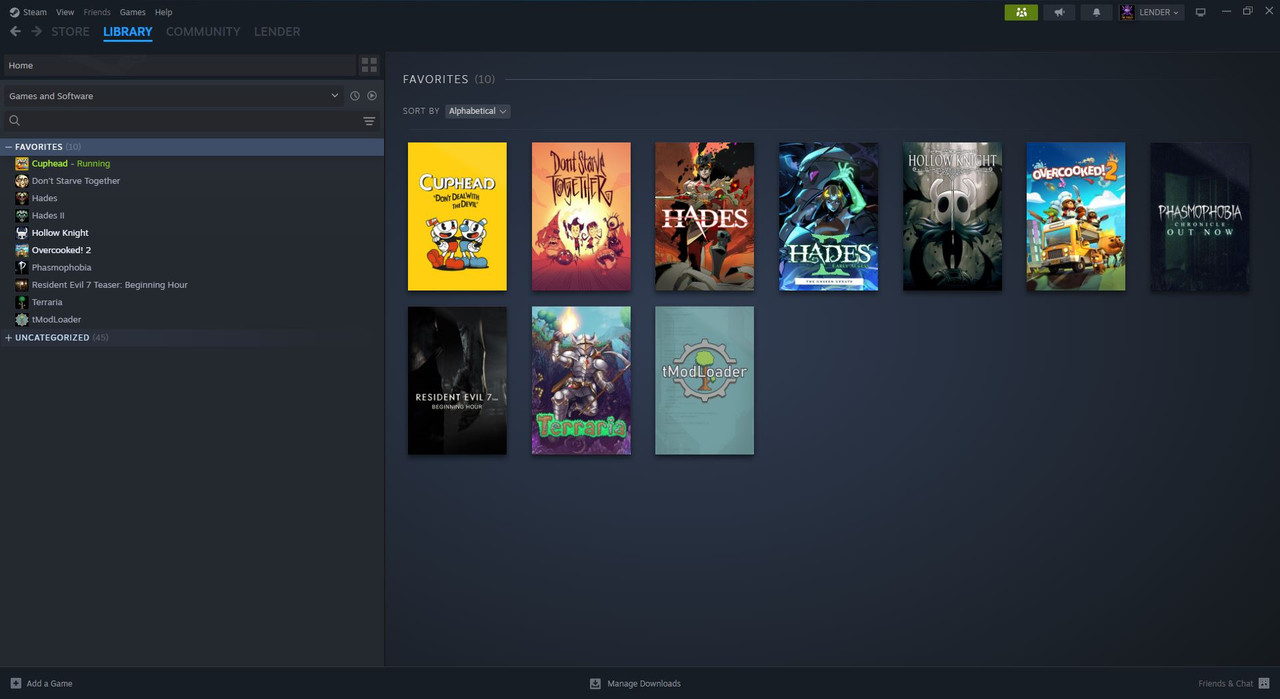Open Resident Evil 7 cover thumbnail
The height and width of the screenshot is (699, 1280).
coord(457,380)
